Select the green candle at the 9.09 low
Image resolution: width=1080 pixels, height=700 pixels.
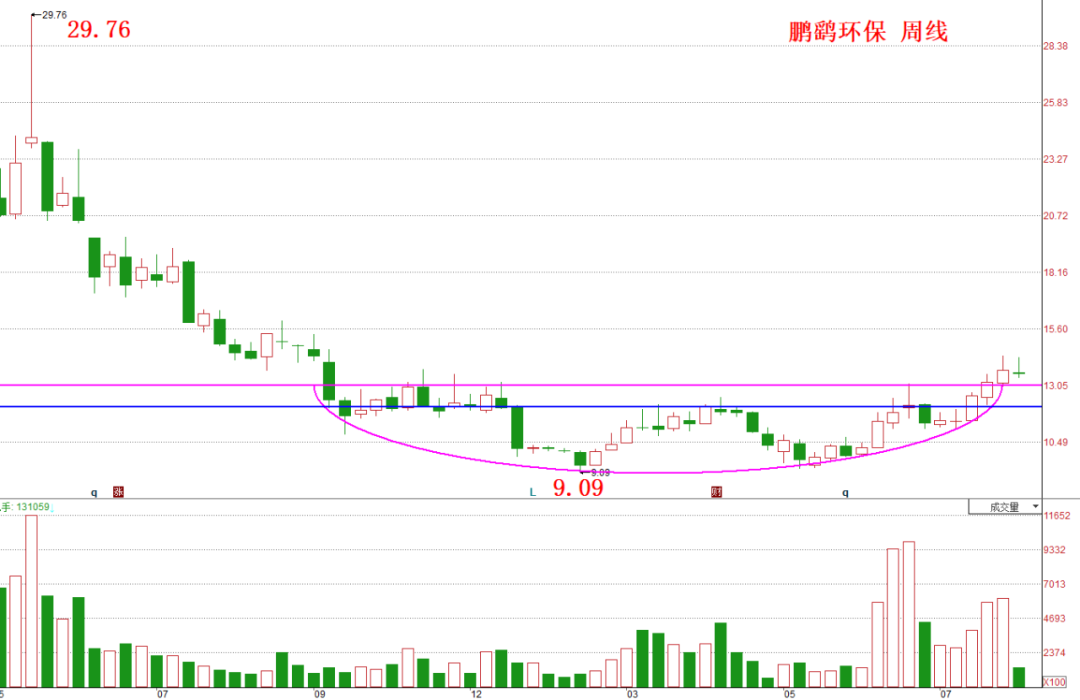(580, 459)
